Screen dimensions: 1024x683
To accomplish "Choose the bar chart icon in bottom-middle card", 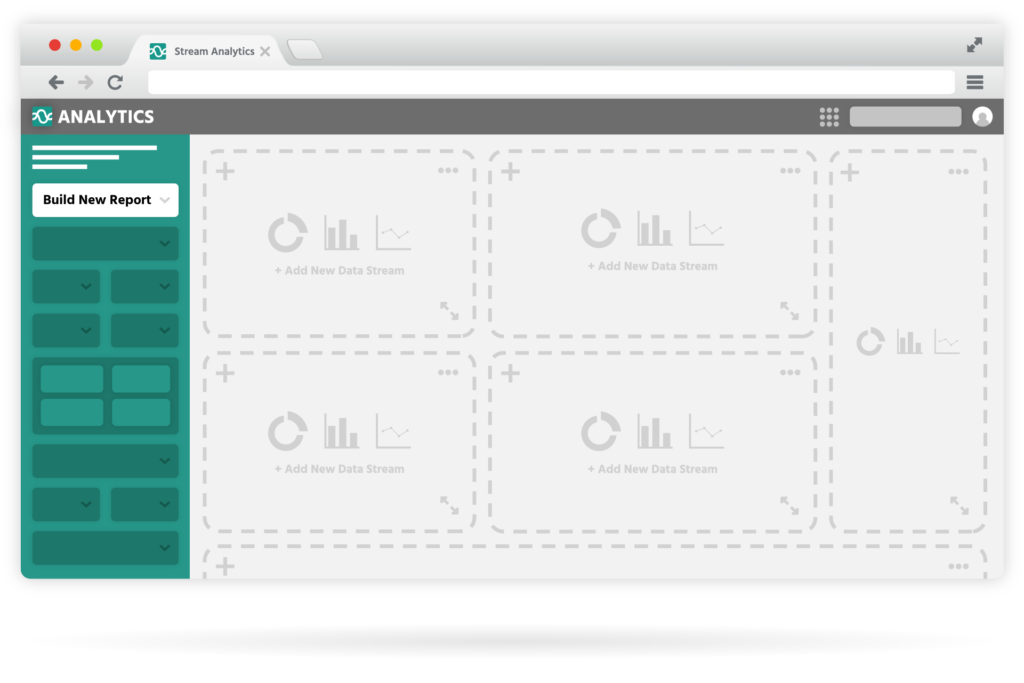I will [x=654, y=431].
